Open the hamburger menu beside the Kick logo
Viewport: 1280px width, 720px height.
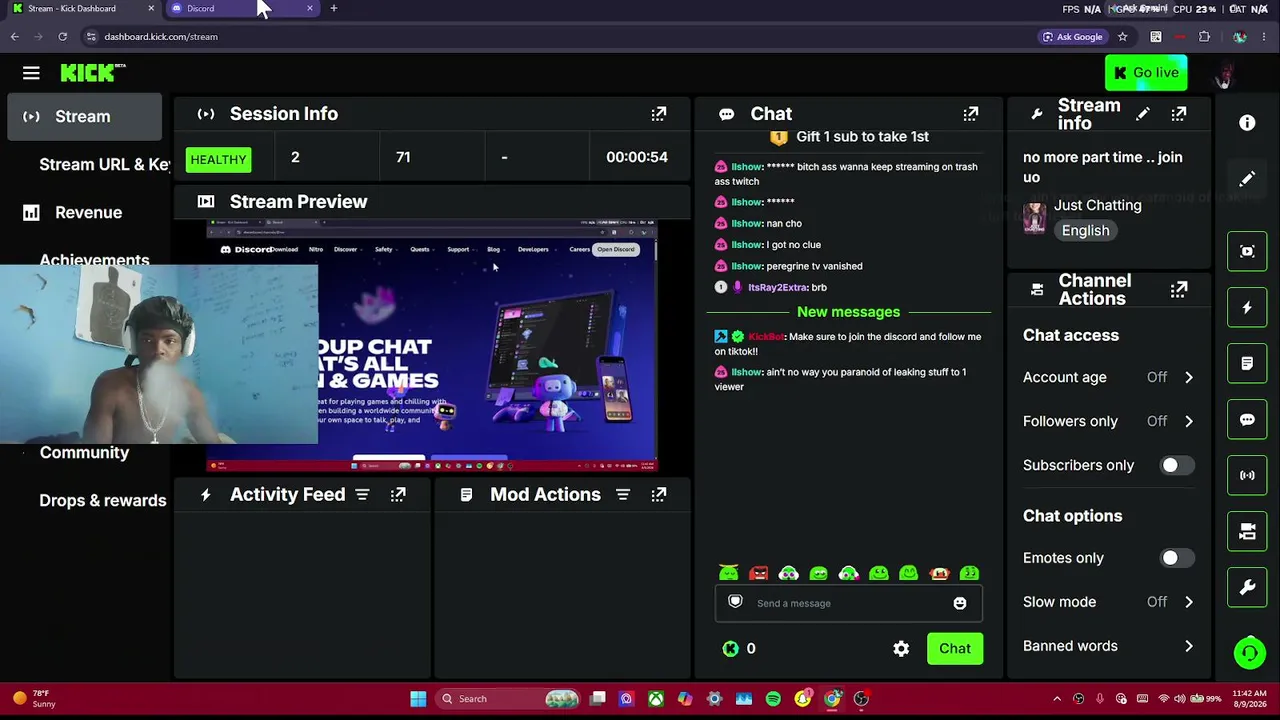pyautogui.click(x=31, y=73)
